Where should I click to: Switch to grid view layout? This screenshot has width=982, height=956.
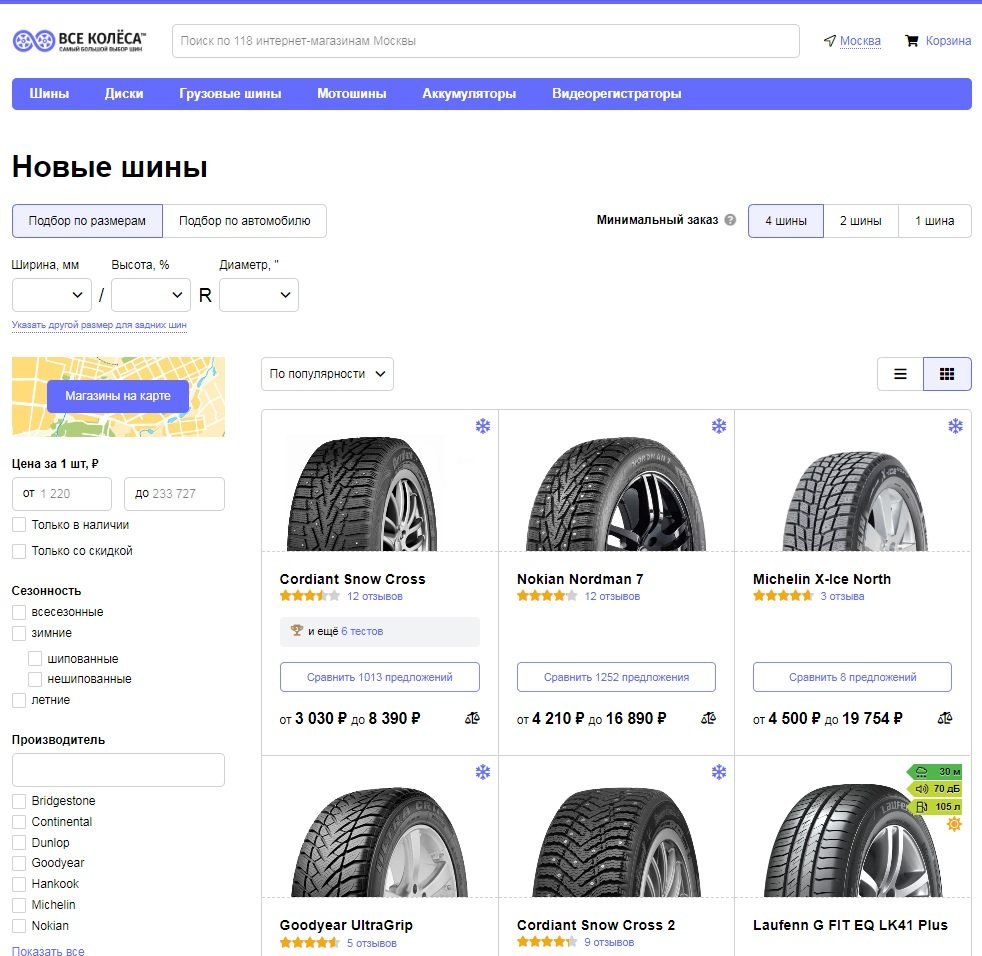click(947, 374)
